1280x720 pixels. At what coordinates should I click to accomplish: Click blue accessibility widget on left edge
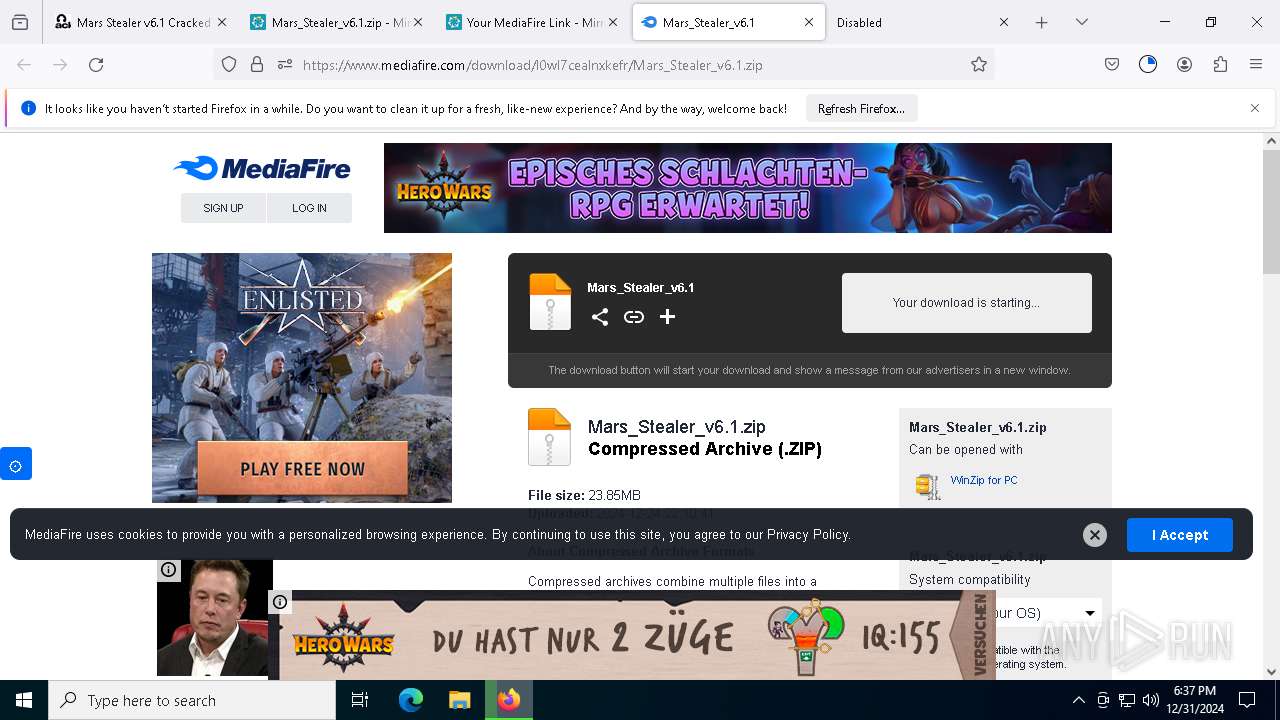coord(16,464)
